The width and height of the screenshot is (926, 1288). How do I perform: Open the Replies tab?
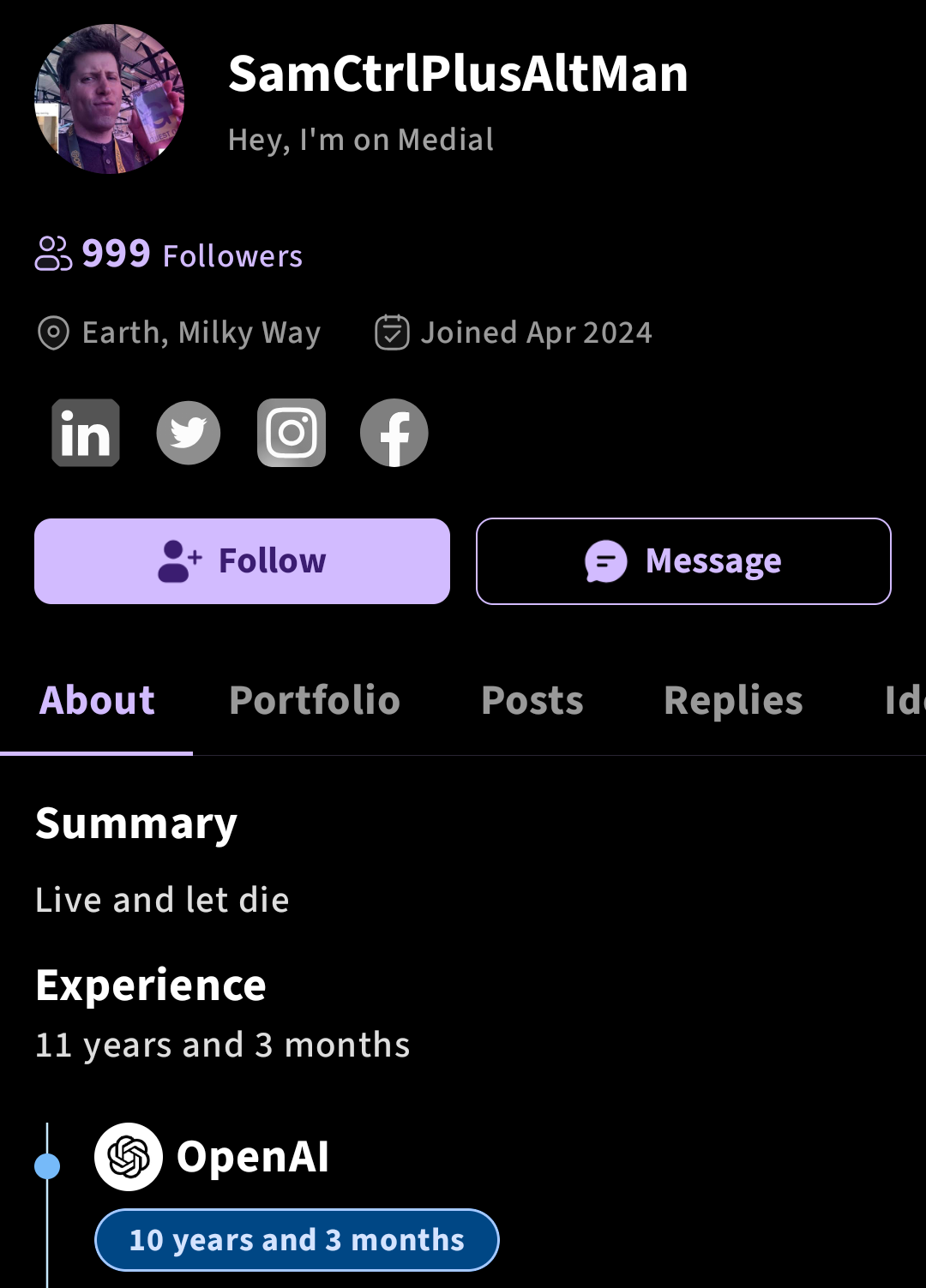click(733, 700)
